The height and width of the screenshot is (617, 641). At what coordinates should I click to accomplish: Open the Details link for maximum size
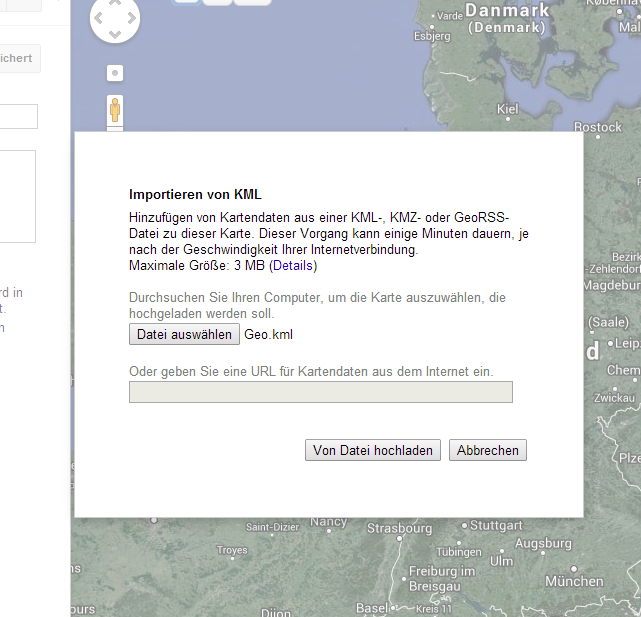click(x=292, y=266)
